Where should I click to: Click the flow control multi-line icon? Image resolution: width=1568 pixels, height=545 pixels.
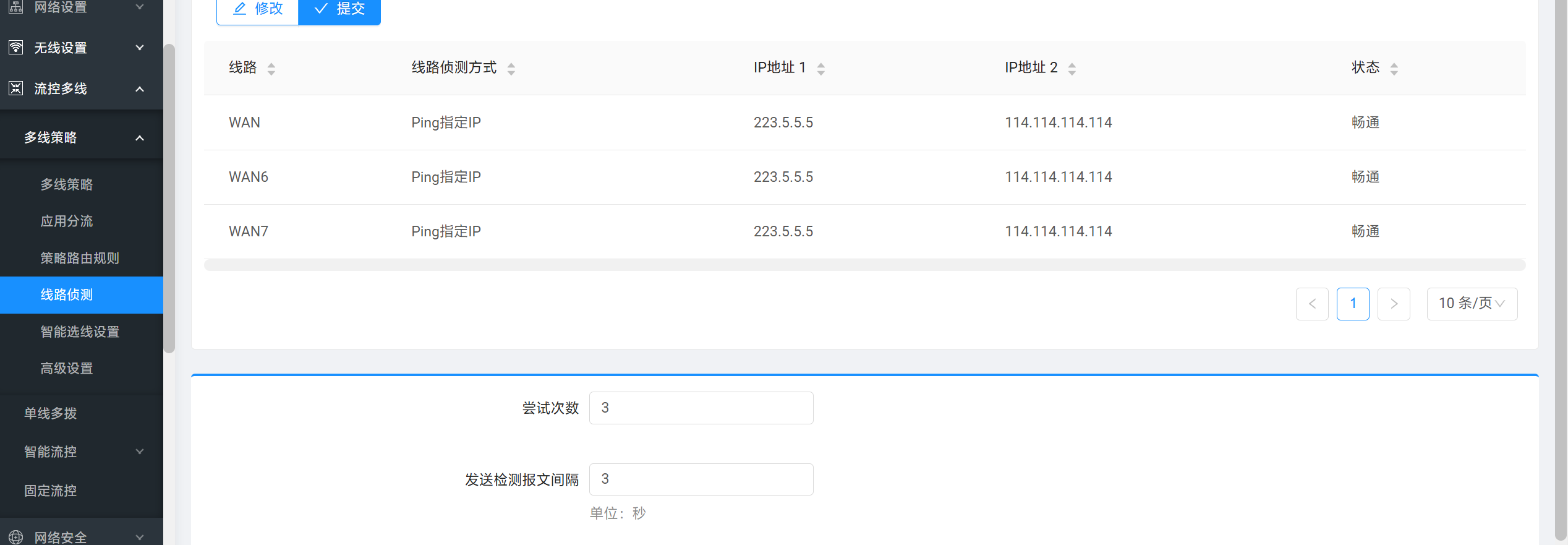(16, 88)
